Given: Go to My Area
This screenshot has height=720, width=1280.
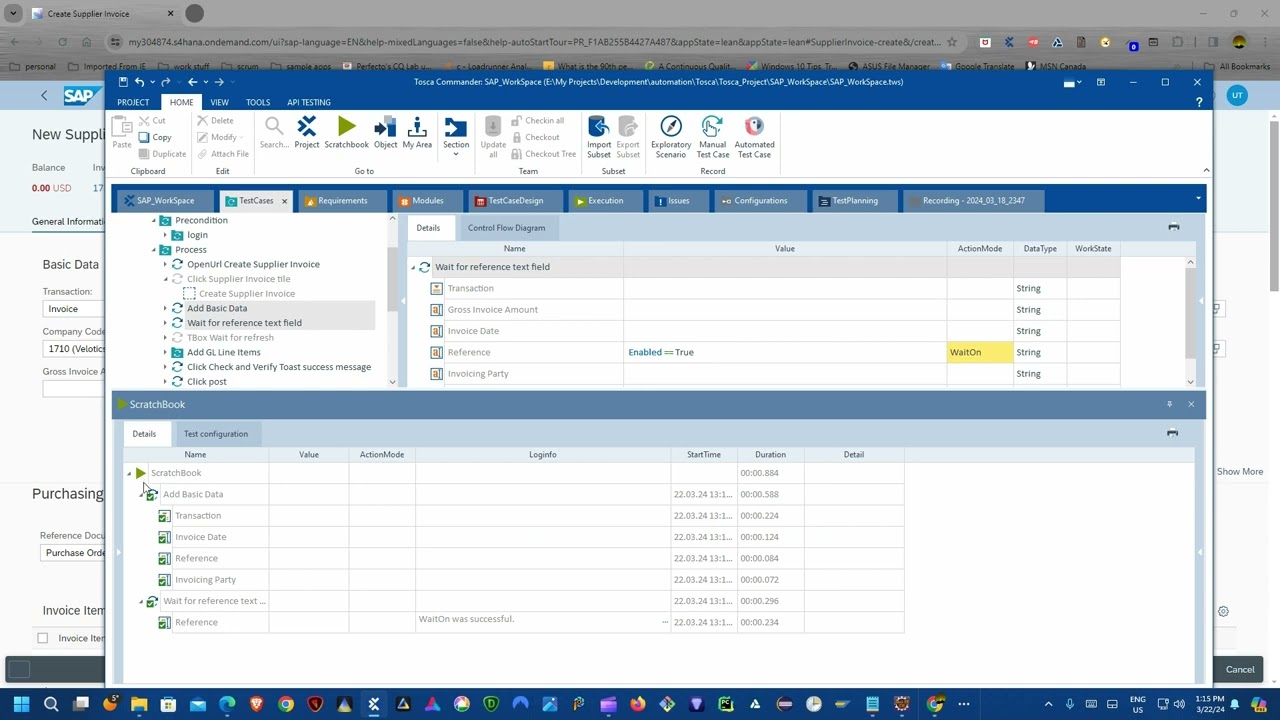Looking at the screenshot, I should (417, 133).
